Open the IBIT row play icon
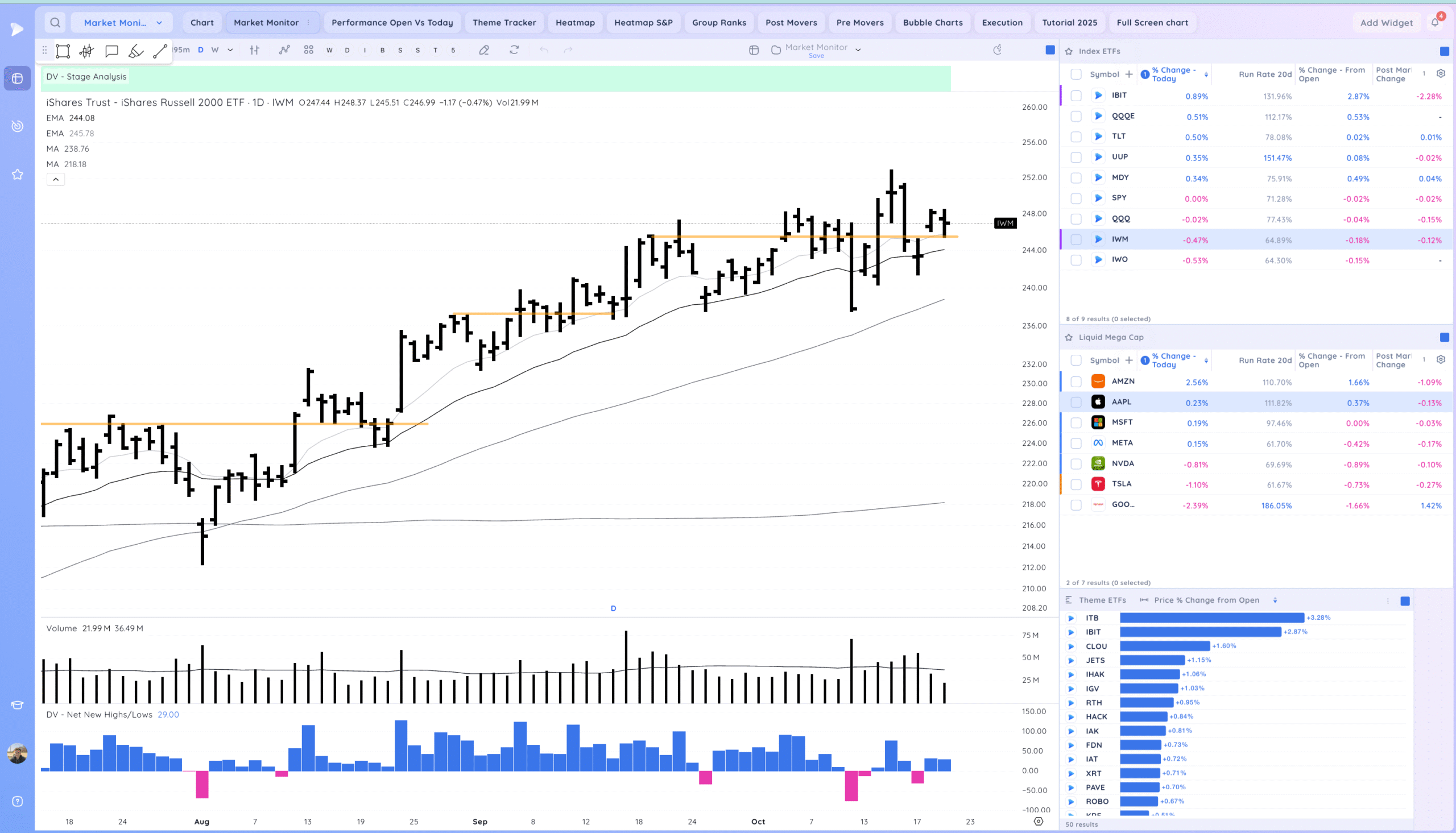The image size is (1456, 833). point(1098,96)
